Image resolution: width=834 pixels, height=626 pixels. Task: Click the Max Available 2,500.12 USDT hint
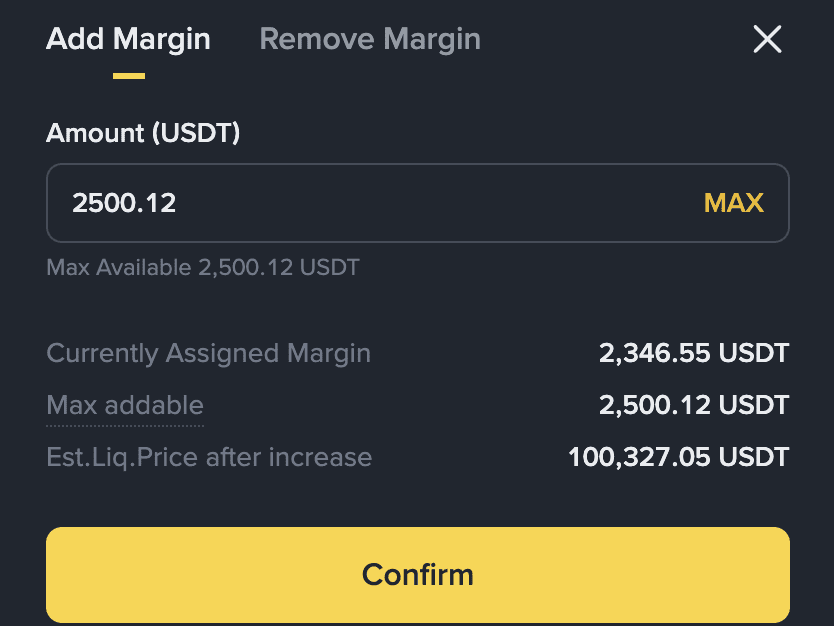pos(203,268)
